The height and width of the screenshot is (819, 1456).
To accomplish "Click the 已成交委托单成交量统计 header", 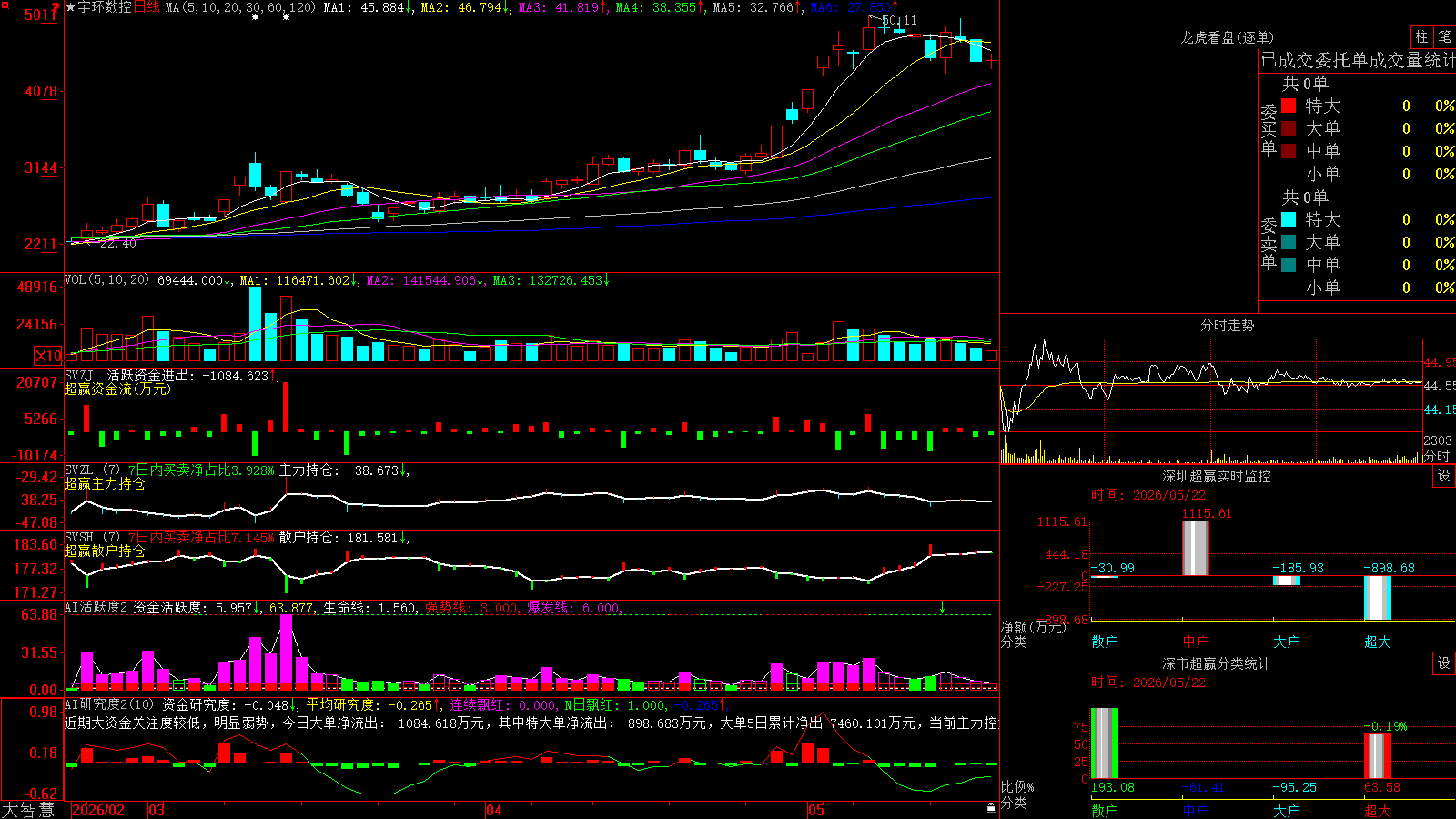I will click(x=1358, y=61).
